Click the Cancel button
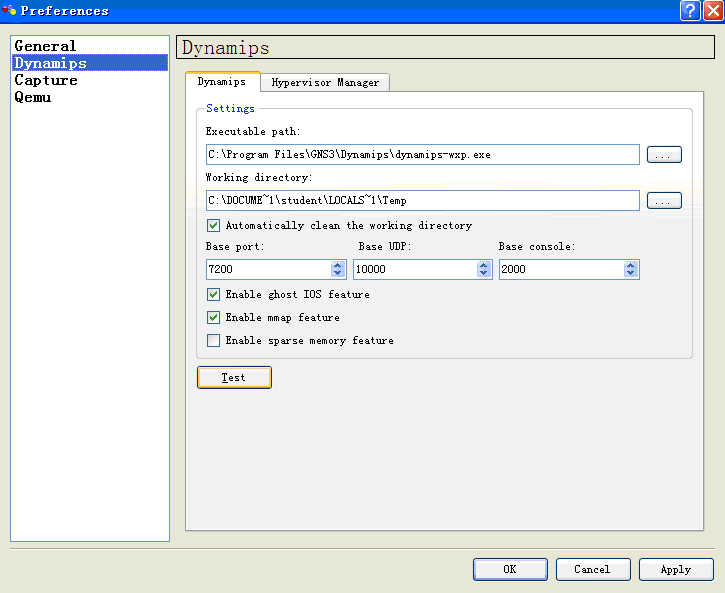 click(593, 569)
